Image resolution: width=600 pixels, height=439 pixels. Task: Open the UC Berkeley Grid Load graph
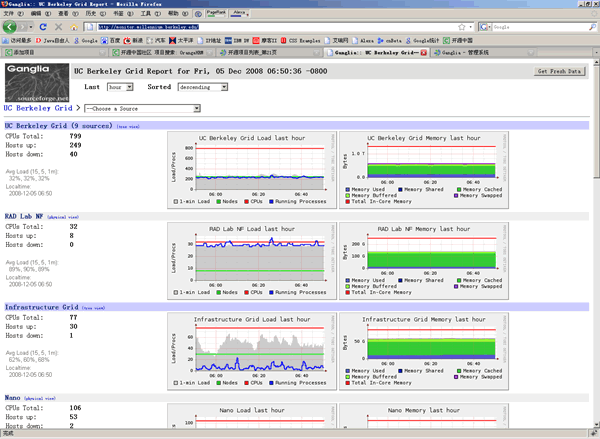(x=250, y=169)
